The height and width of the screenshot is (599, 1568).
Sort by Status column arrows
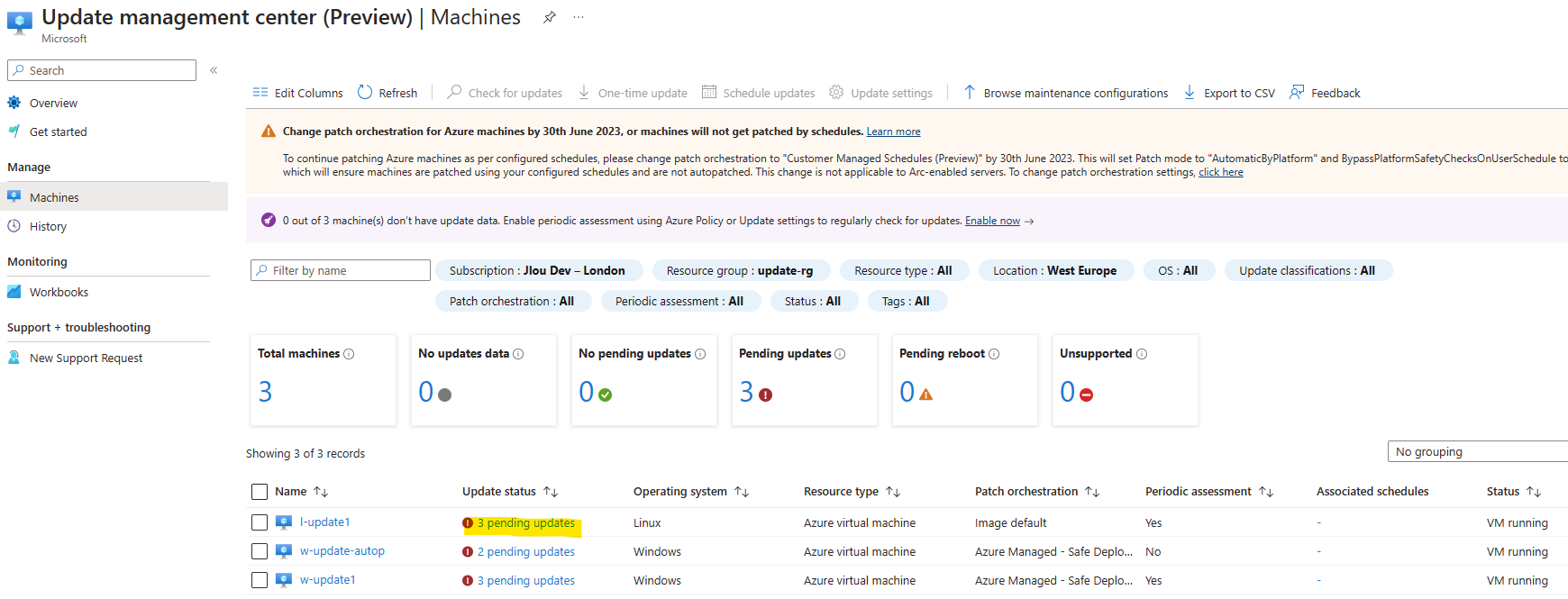[x=1534, y=492]
